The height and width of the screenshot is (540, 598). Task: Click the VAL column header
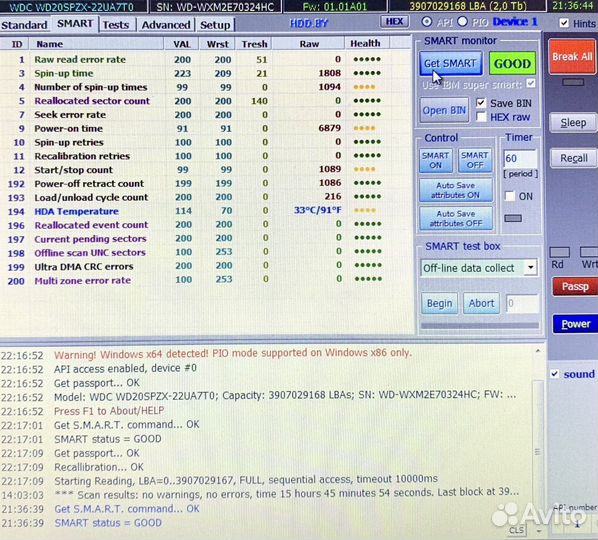point(182,44)
